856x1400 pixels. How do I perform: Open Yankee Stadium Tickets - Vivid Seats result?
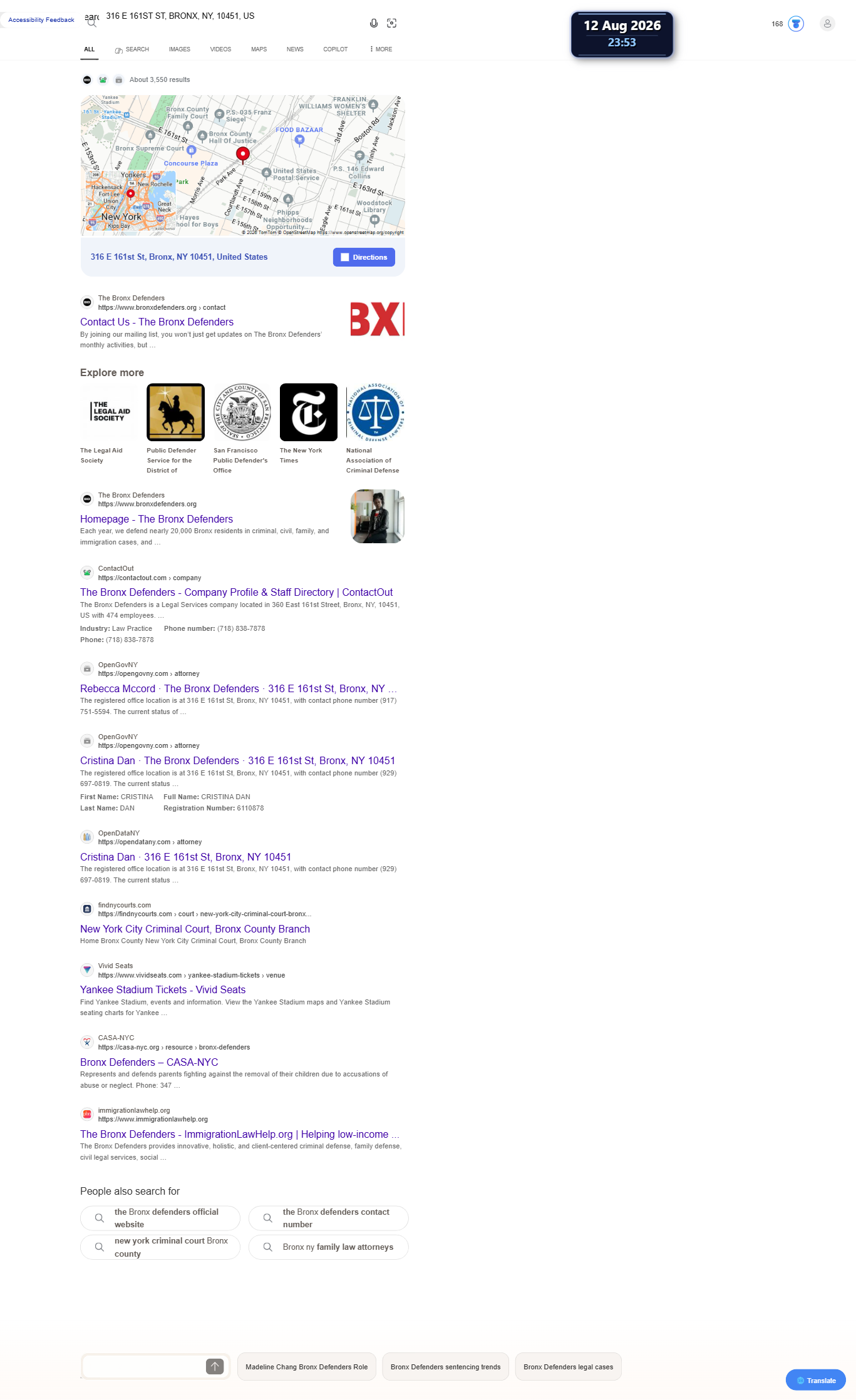tap(163, 989)
